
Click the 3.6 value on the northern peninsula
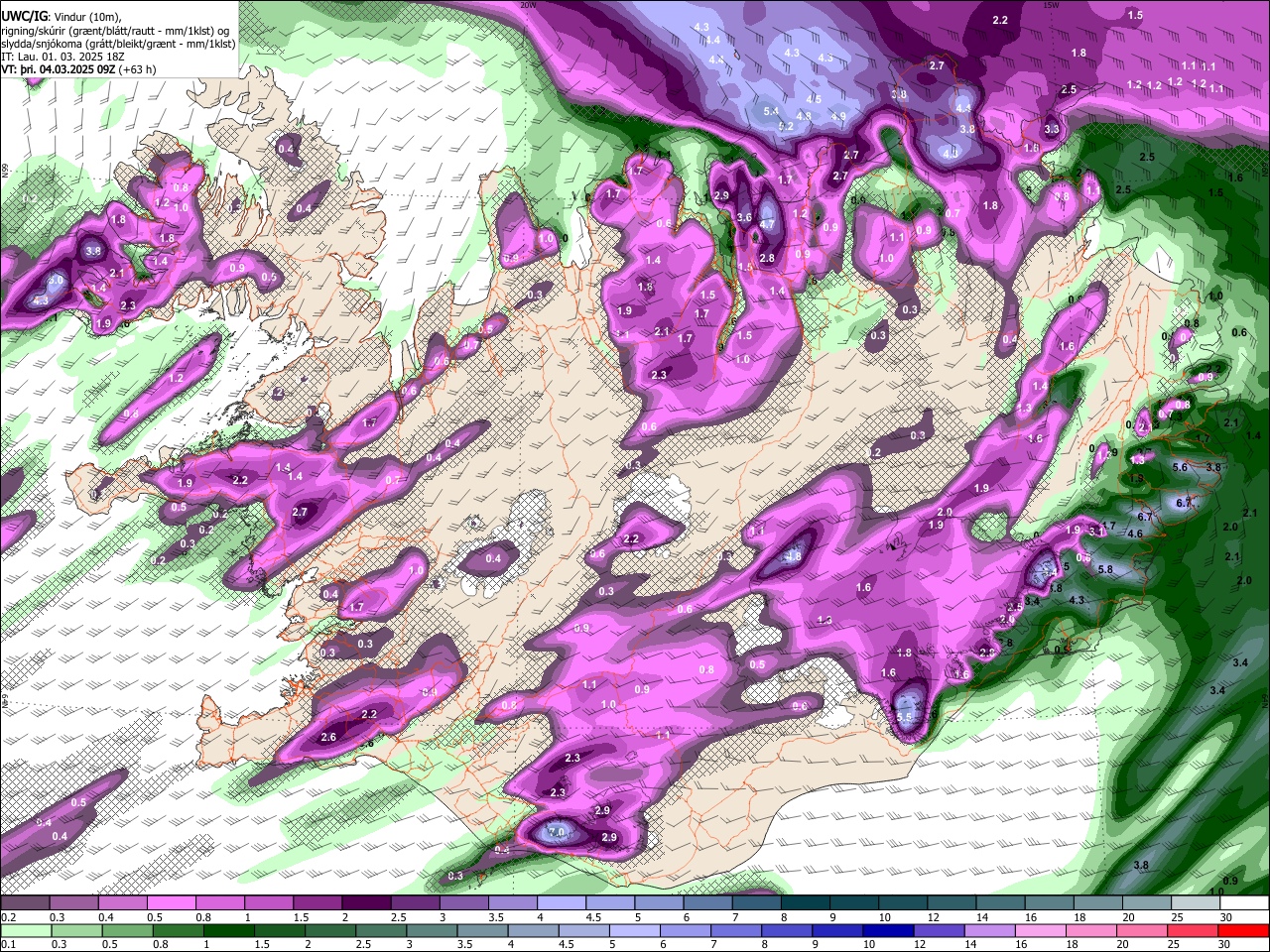coord(744,216)
